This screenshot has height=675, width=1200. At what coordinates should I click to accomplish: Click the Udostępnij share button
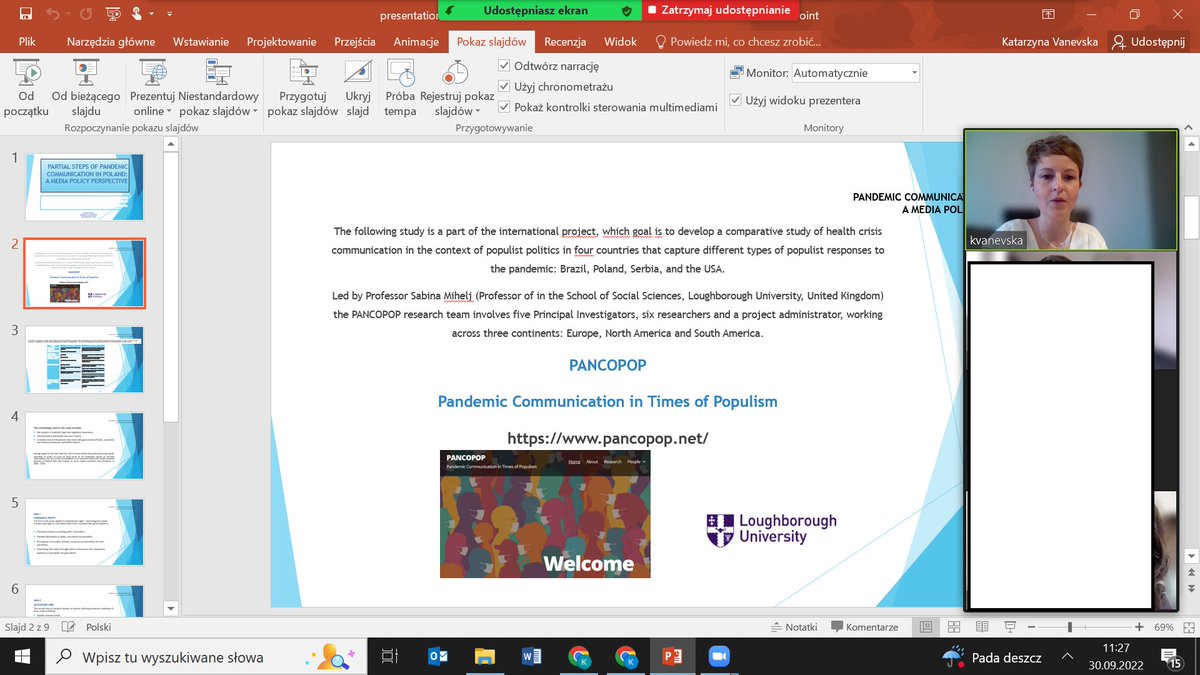[x=1150, y=42]
